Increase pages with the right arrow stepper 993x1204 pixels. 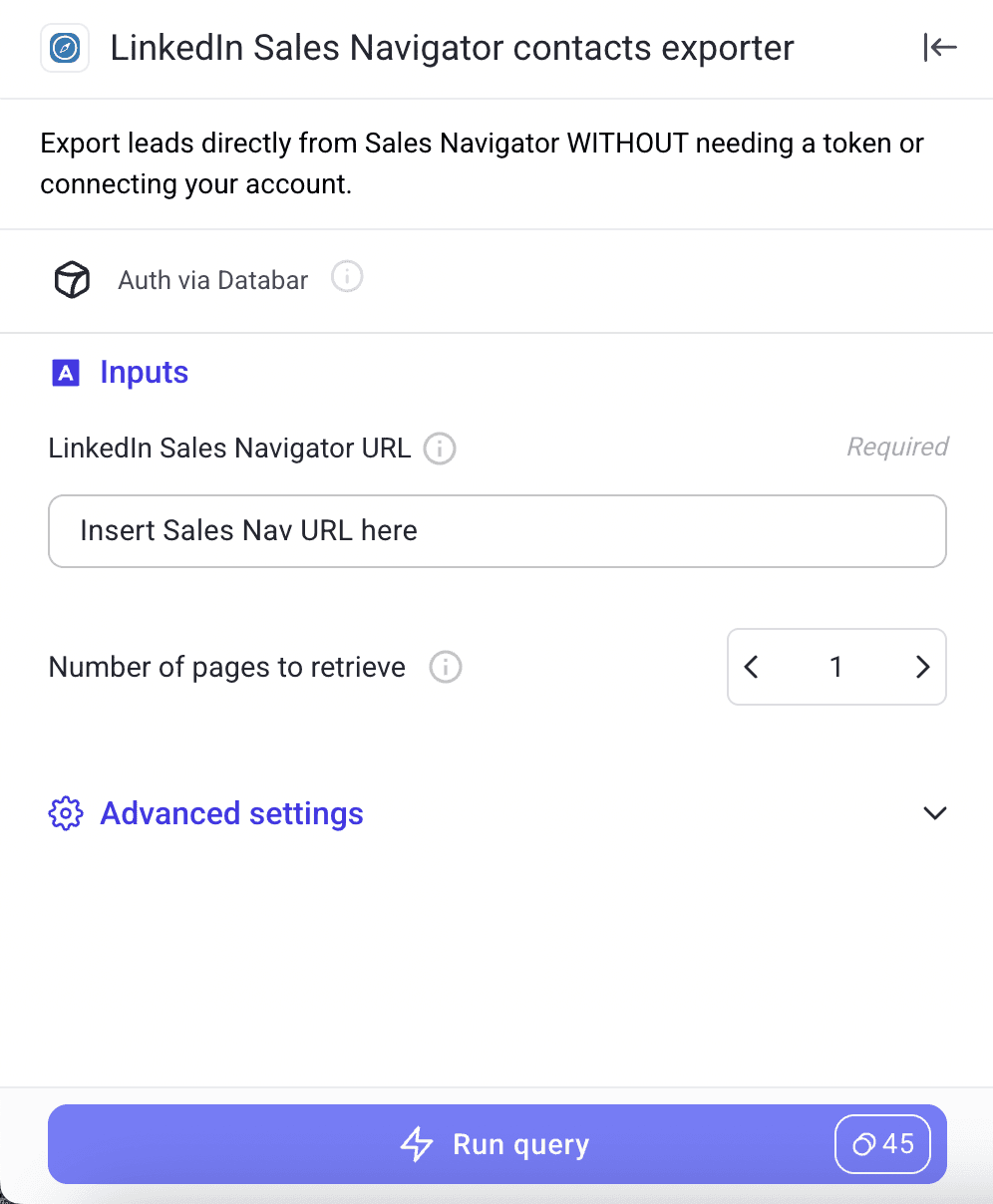[922, 667]
